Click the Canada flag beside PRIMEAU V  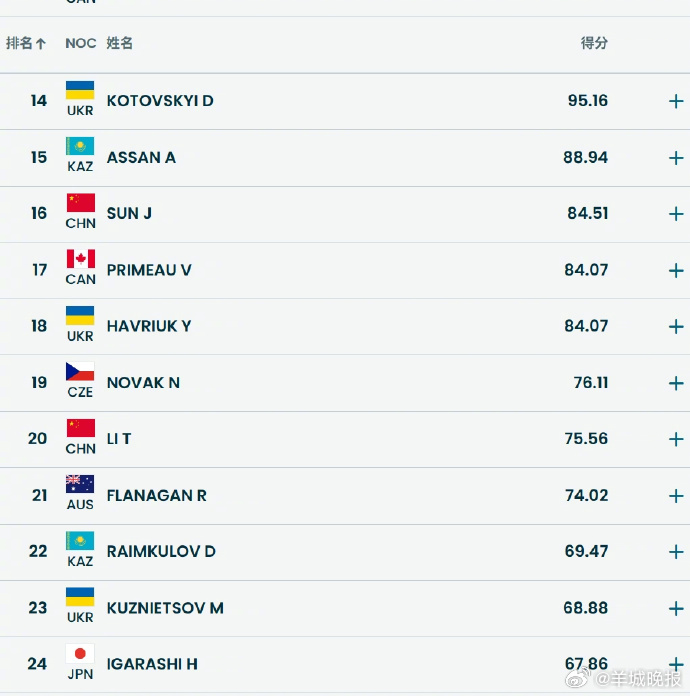pos(80,260)
